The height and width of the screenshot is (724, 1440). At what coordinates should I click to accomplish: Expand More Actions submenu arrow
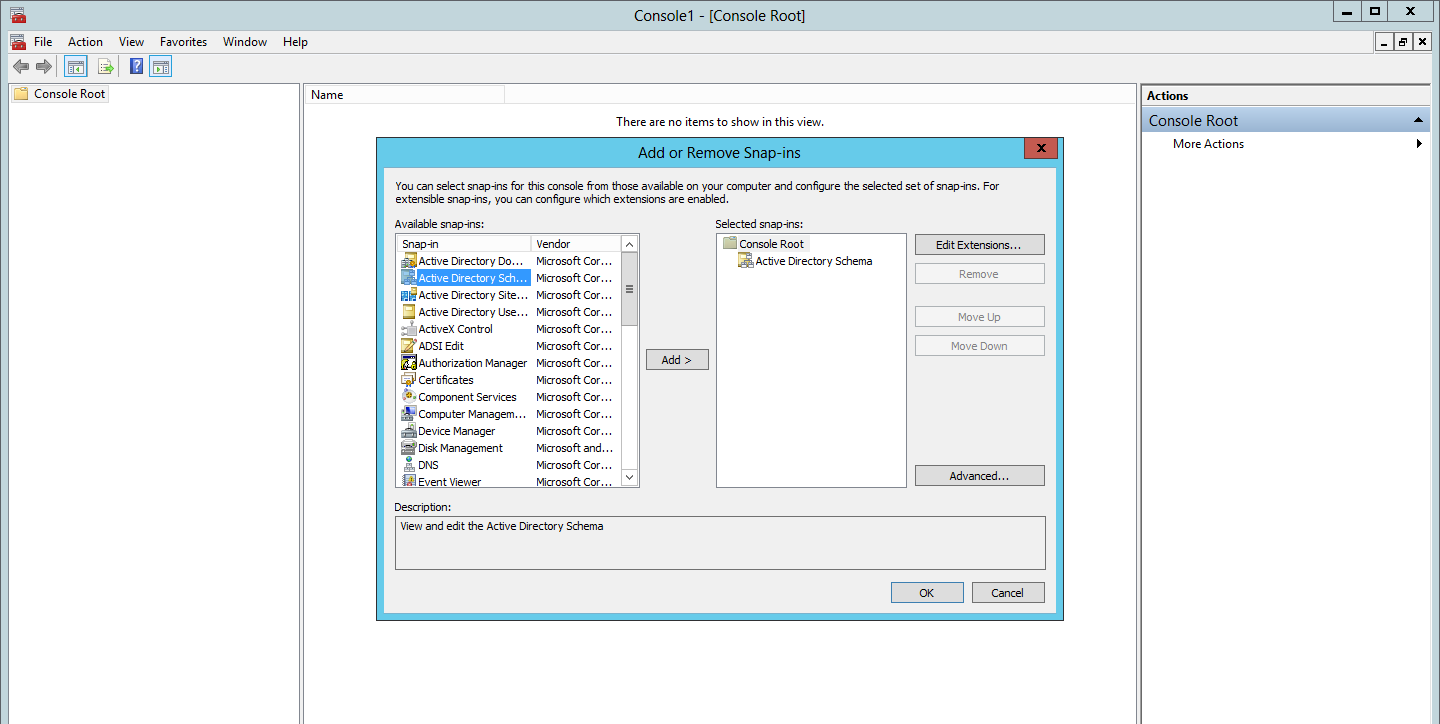click(1419, 144)
